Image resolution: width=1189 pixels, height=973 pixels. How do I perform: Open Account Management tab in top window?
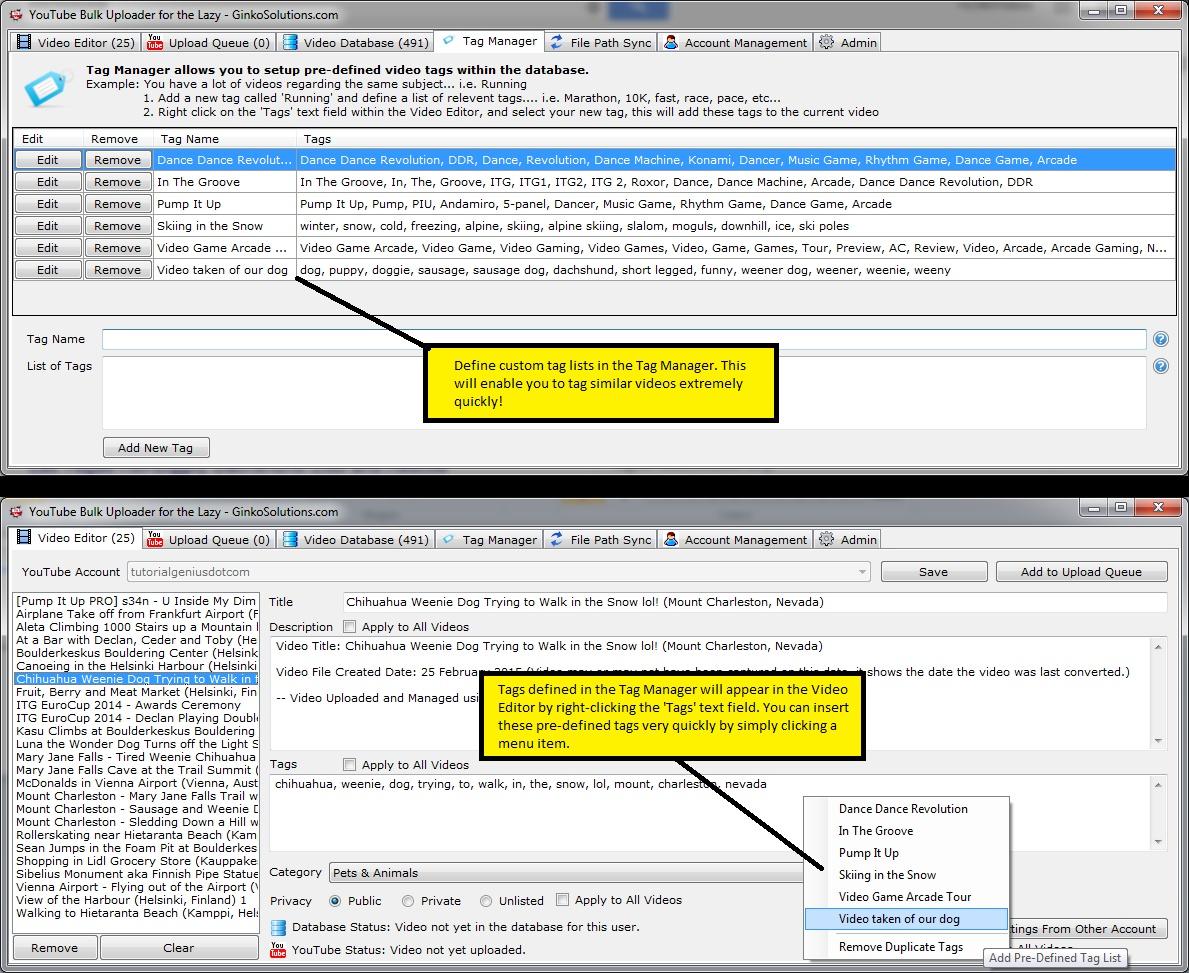pos(735,42)
